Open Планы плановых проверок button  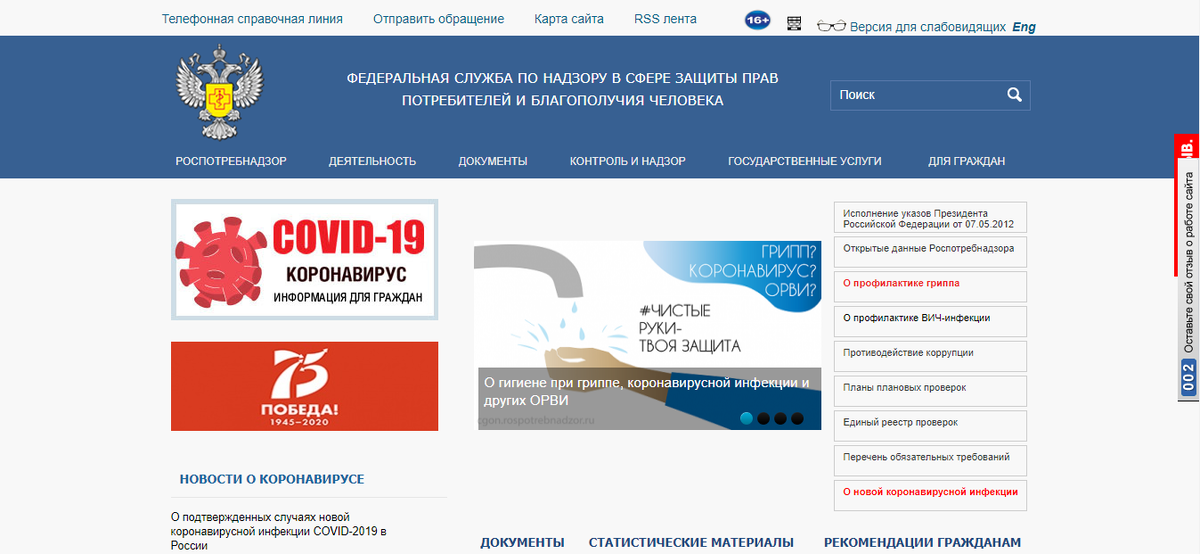[930, 391]
